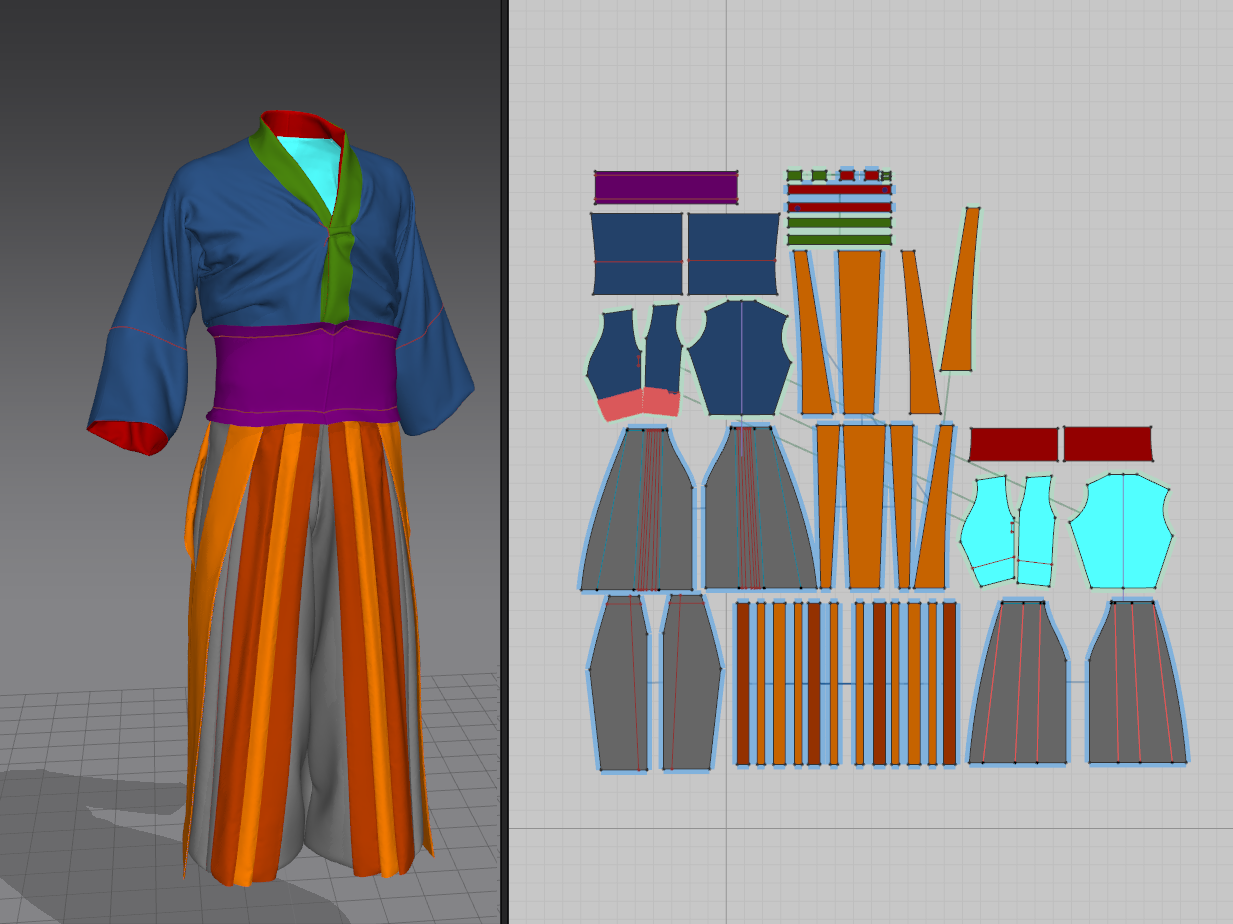
Task: Select the right navy square sleeve pattern
Action: tap(733, 253)
